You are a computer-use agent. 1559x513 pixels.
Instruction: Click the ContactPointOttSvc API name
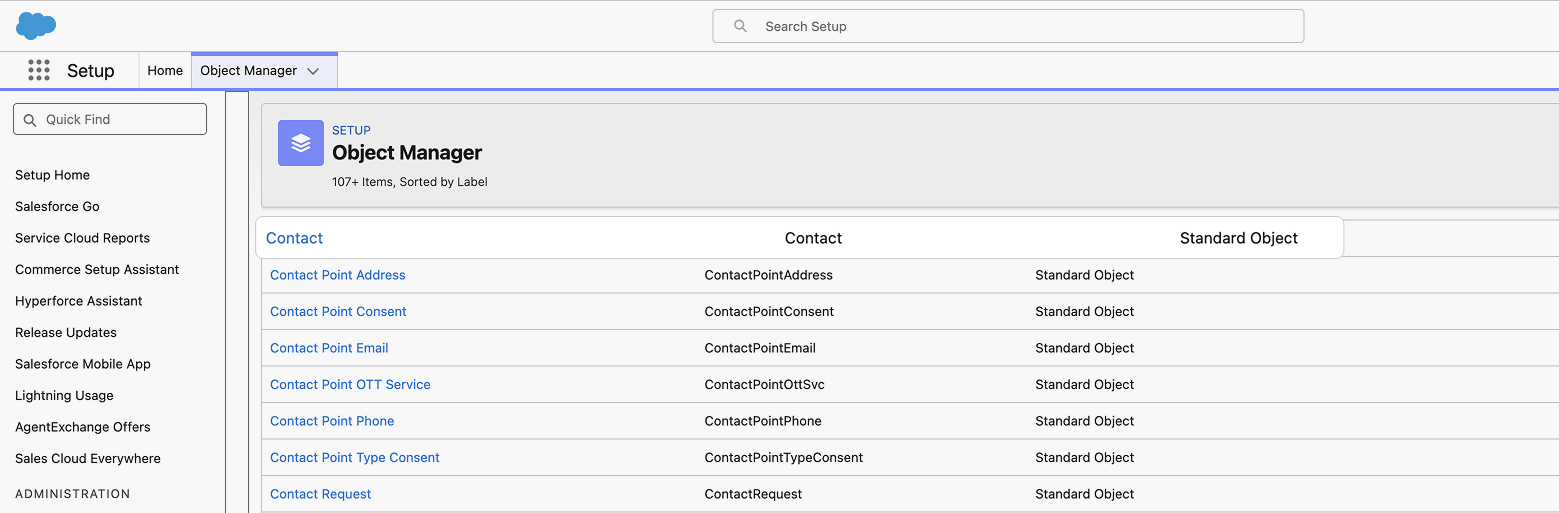click(765, 384)
